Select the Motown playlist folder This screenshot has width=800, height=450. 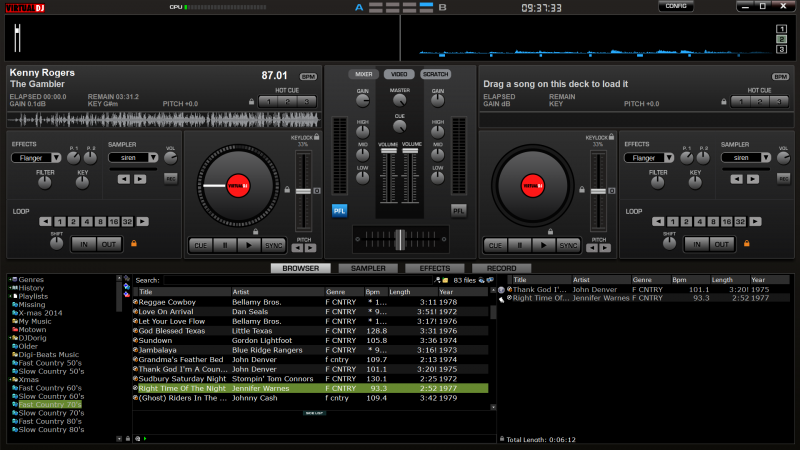tap(32, 330)
